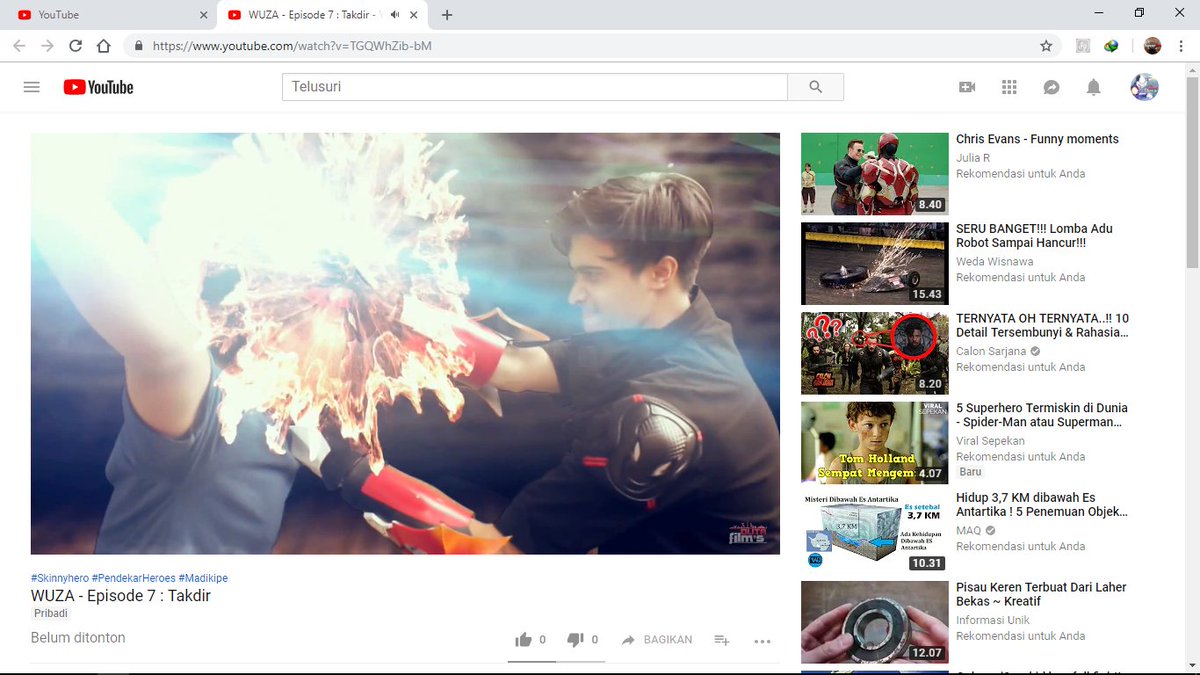Click the Chrome profile avatar in toolbar

(x=1153, y=45)
